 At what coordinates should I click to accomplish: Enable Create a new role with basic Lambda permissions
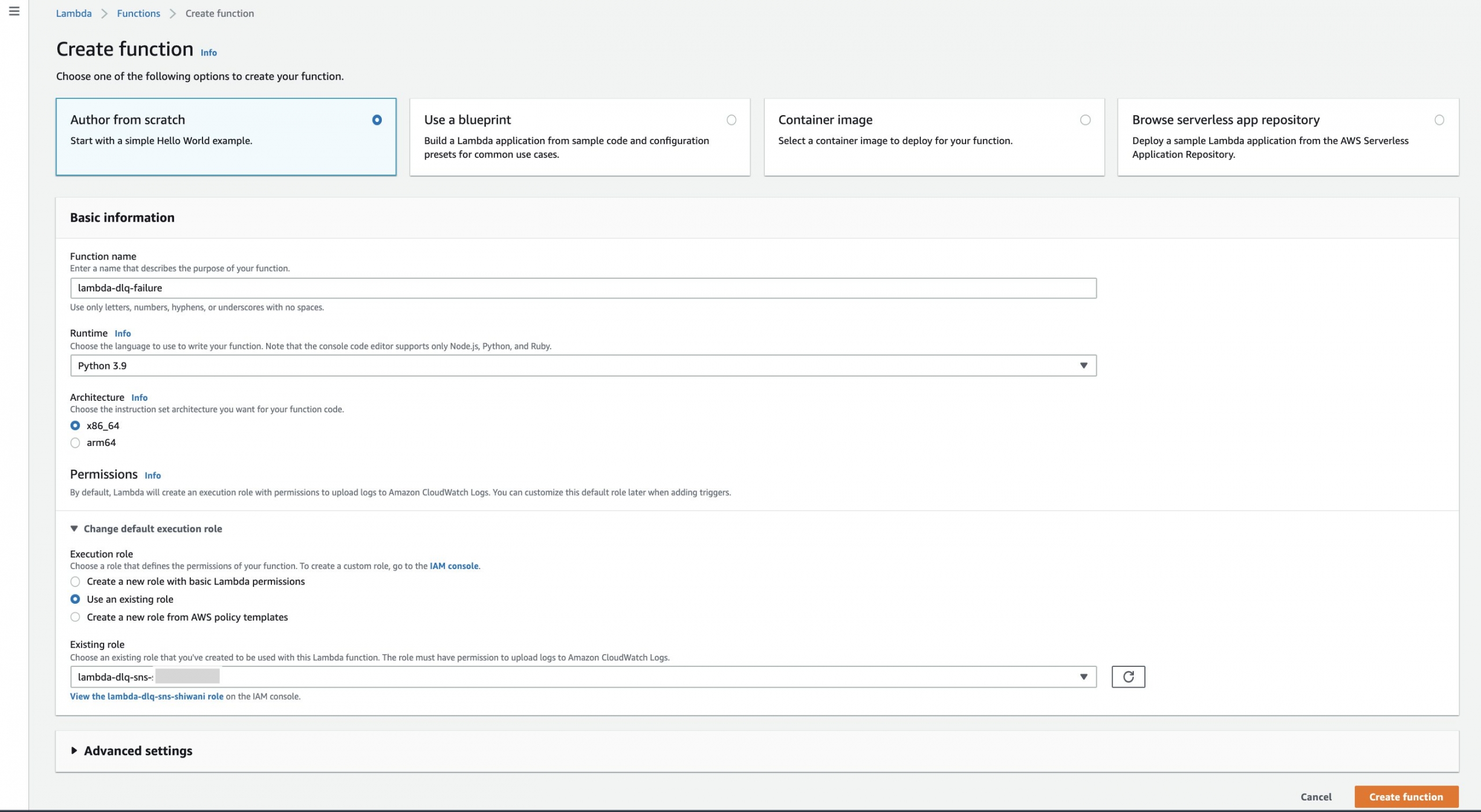coord(75,582)
